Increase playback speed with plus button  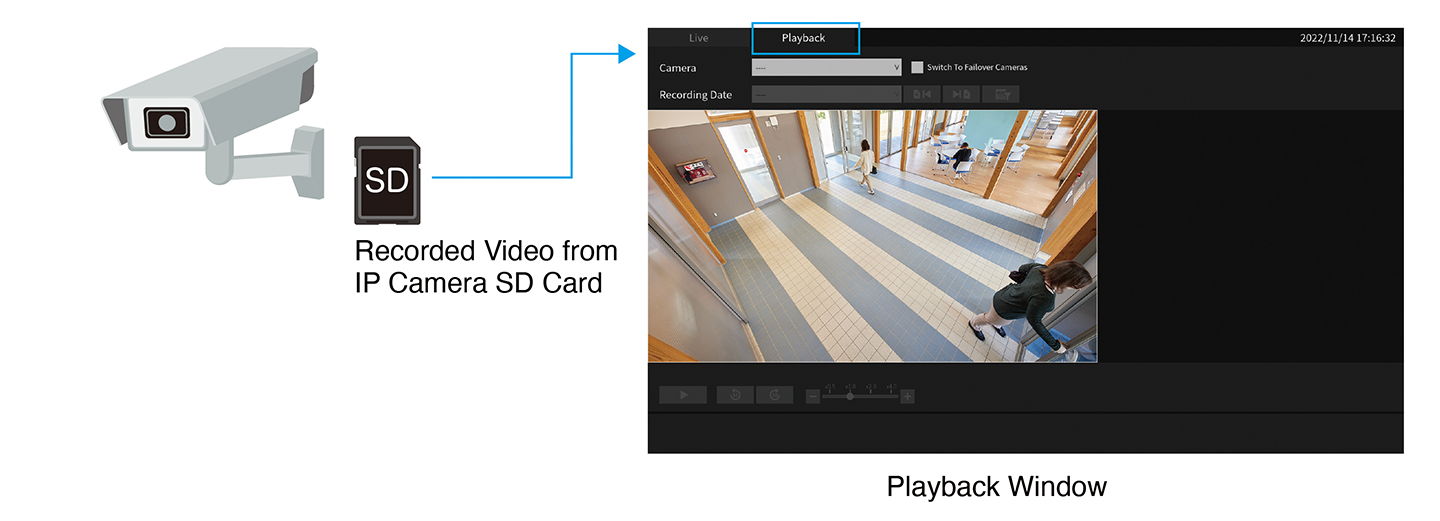[908, 396]
